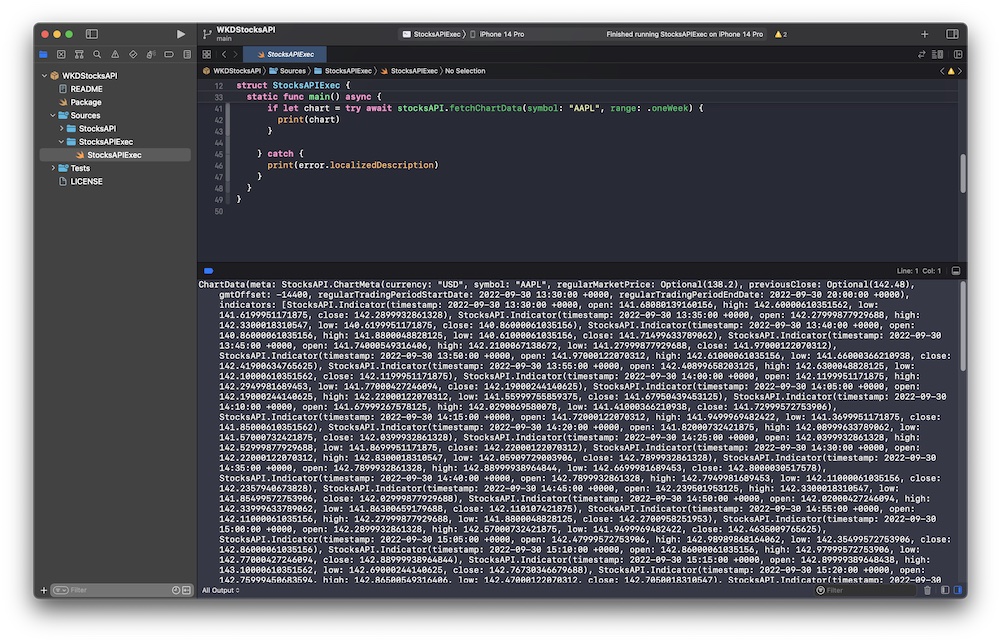Toggle the inspectors panel at top right
Viewport: 1001px width, 643px height.
(x=952, y=34)
